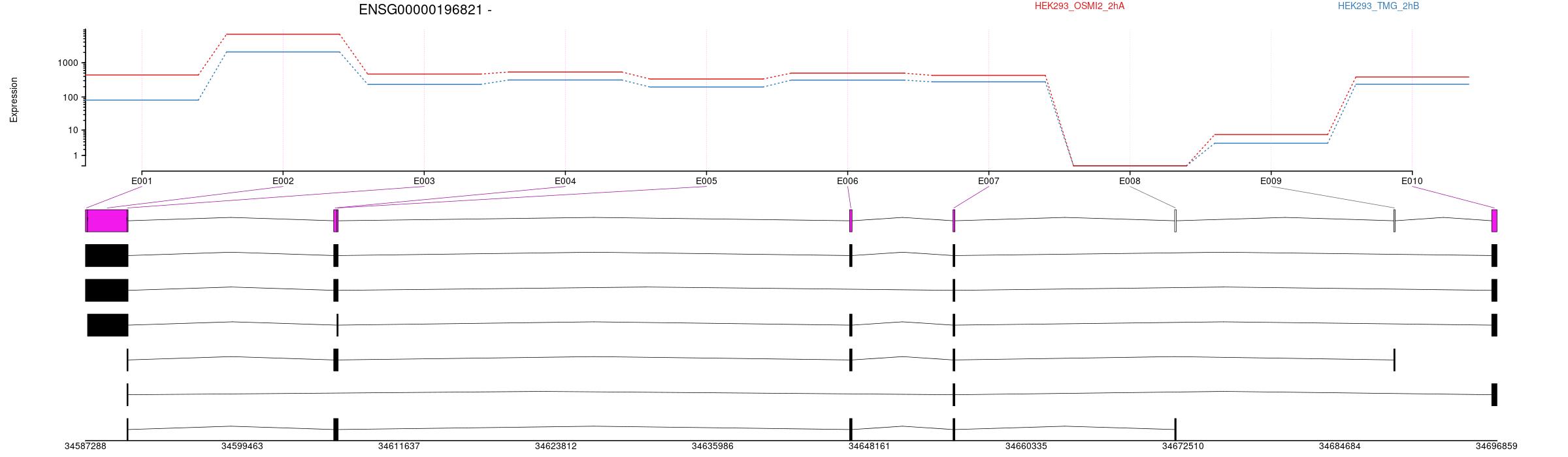1568x457 pixels.
Task: Click the magenta exon at far right end
Action: (1494, 221)
